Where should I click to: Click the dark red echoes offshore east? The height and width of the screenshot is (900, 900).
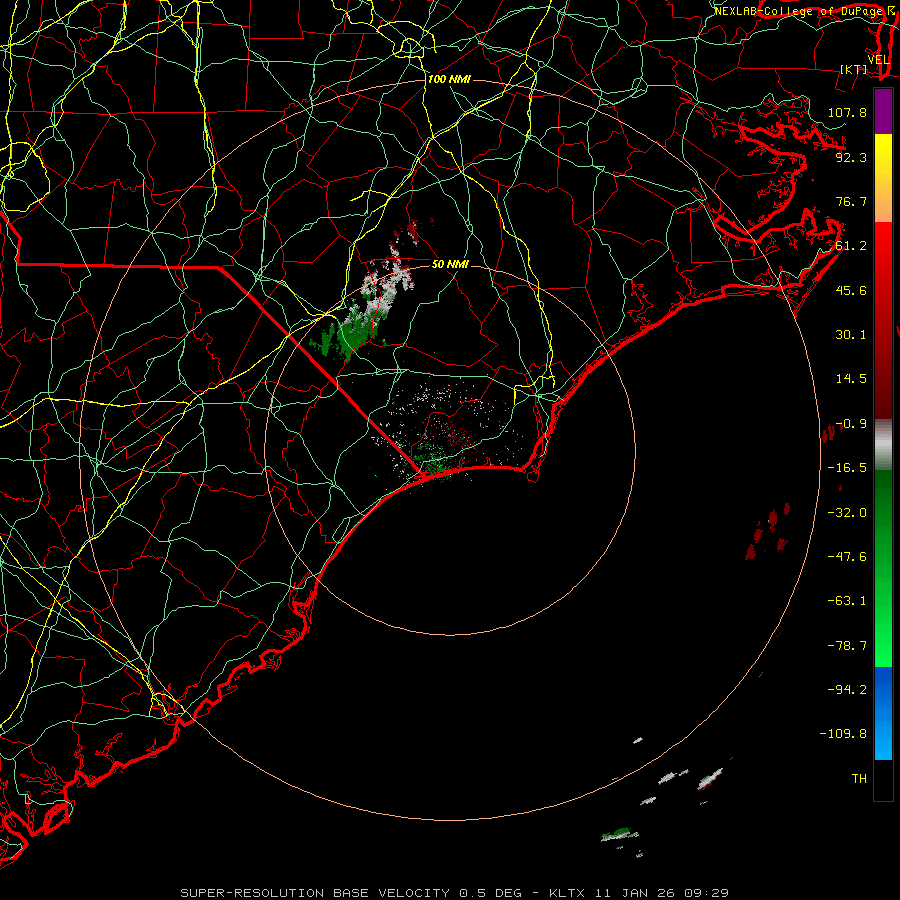(768, 531)
